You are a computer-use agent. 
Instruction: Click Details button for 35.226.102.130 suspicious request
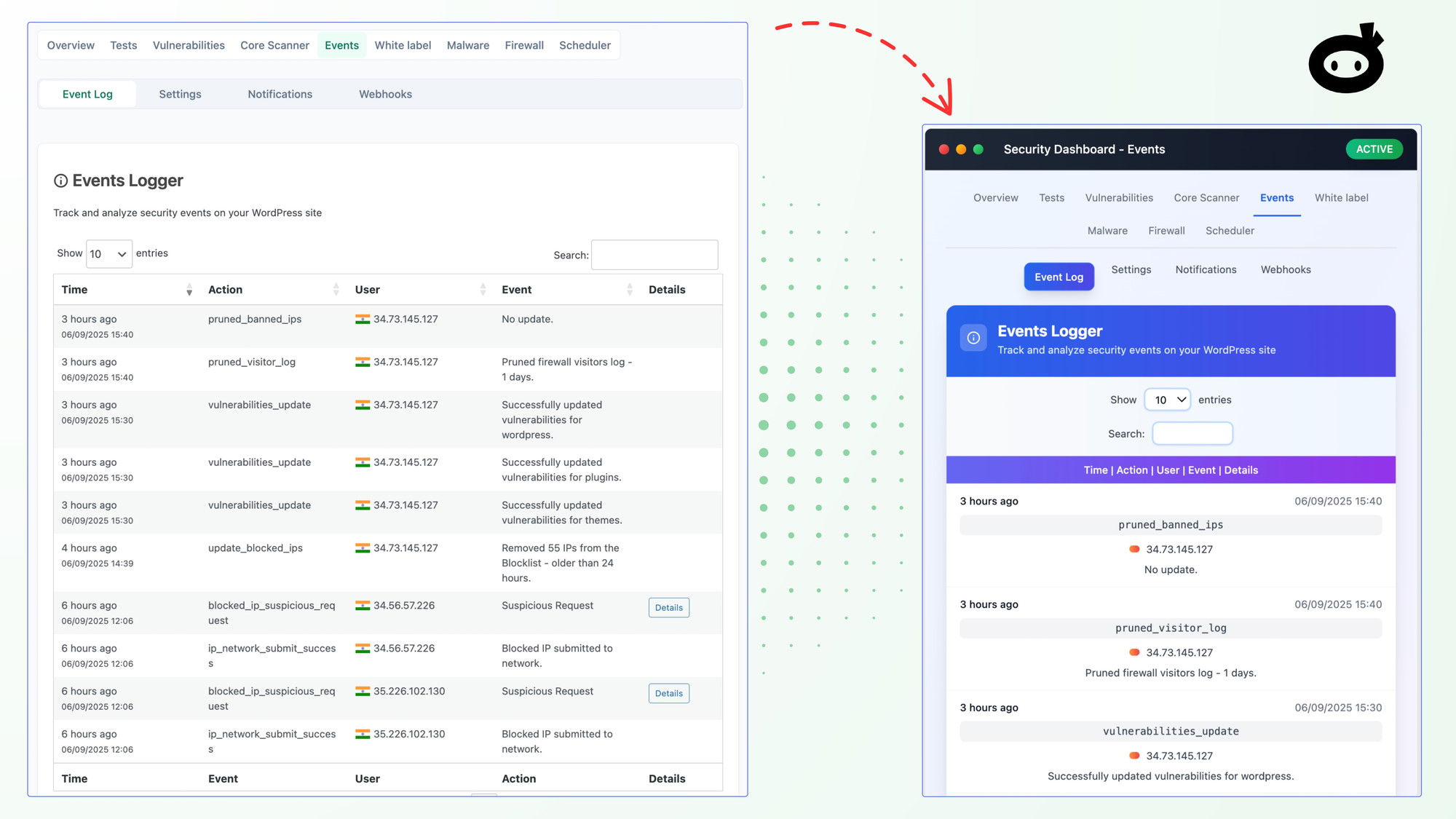668,694
